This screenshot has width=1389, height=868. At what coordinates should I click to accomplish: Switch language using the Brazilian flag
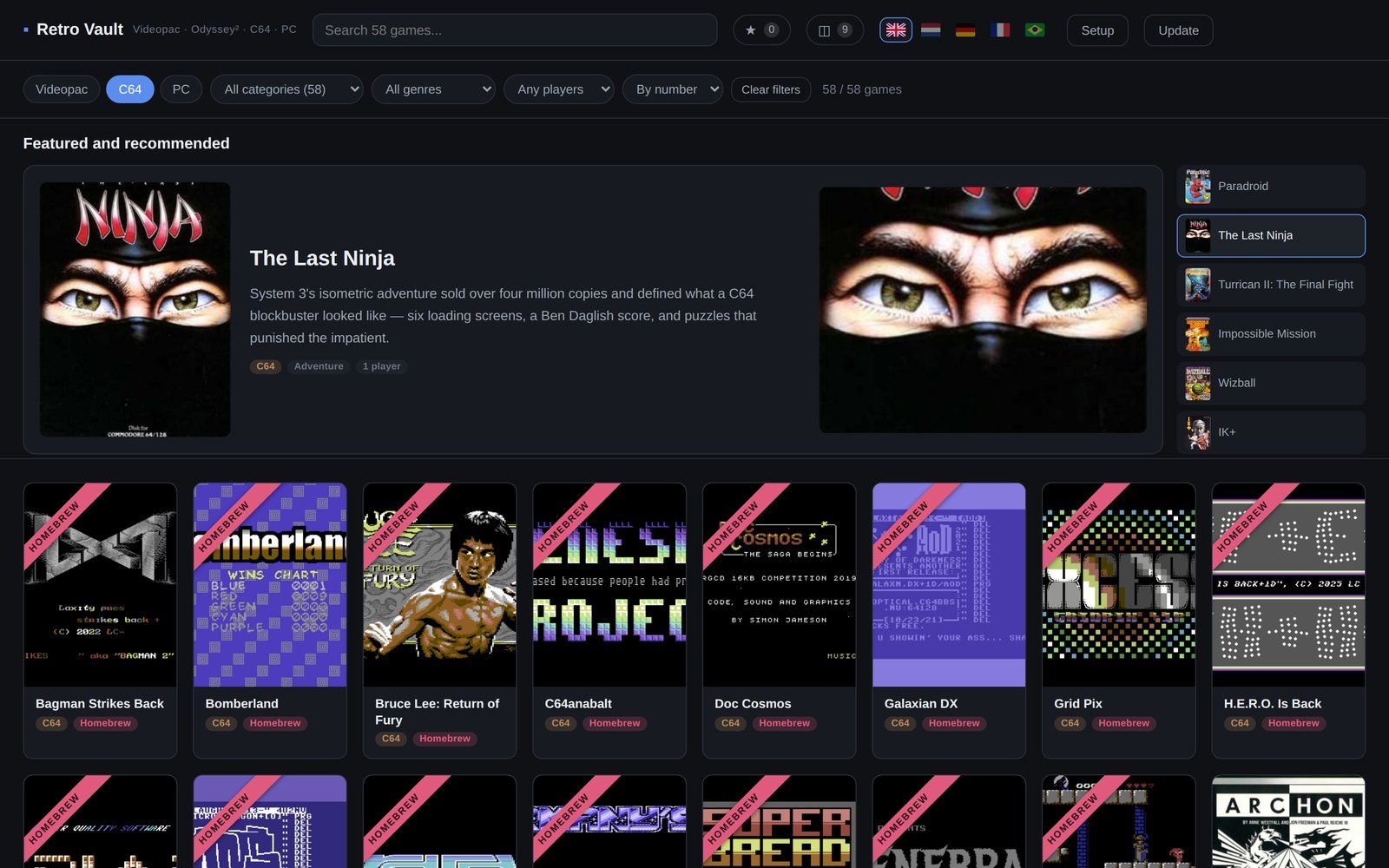click(1035, 30)
